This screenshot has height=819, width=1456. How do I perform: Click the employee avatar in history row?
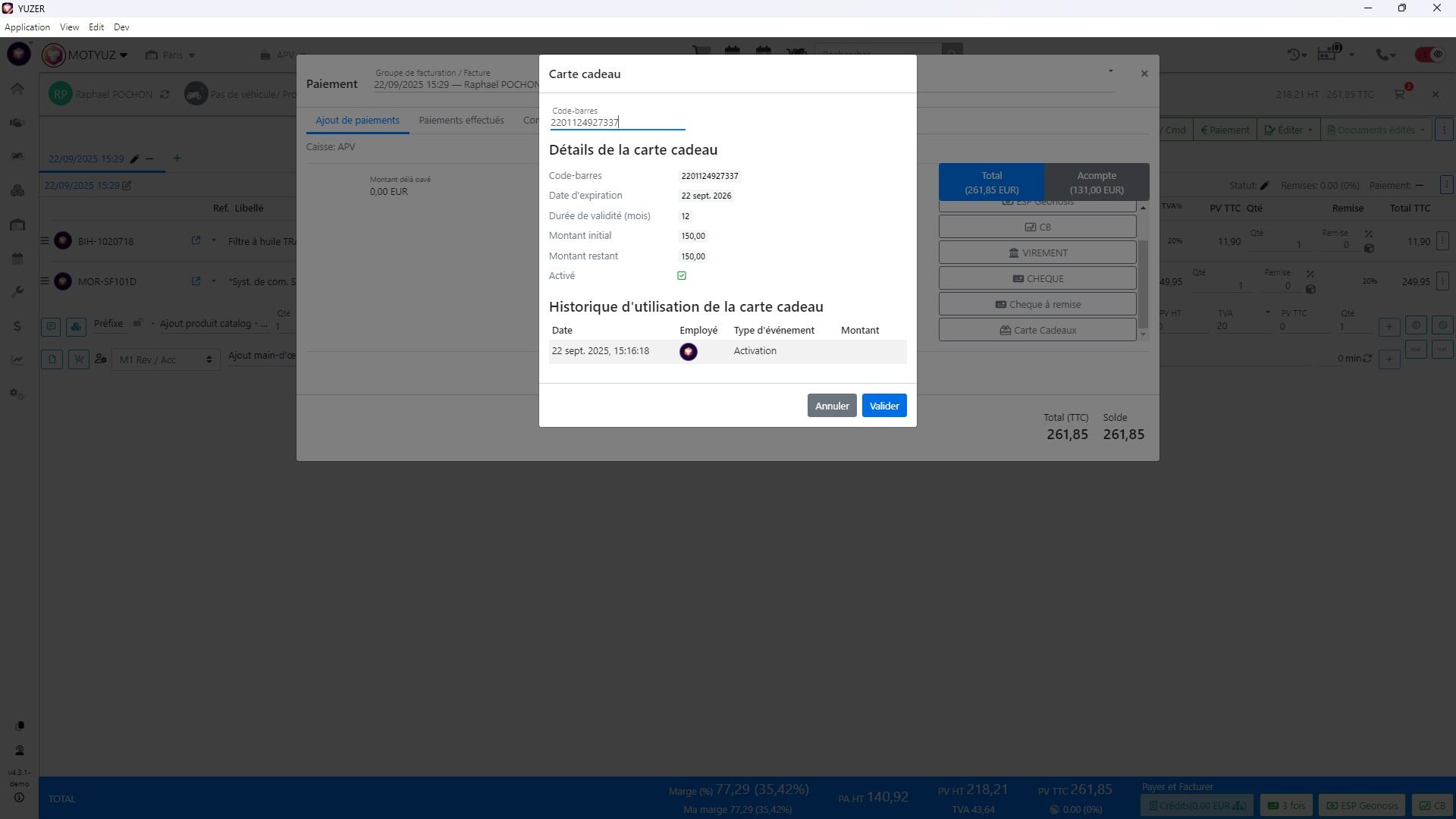688,352
